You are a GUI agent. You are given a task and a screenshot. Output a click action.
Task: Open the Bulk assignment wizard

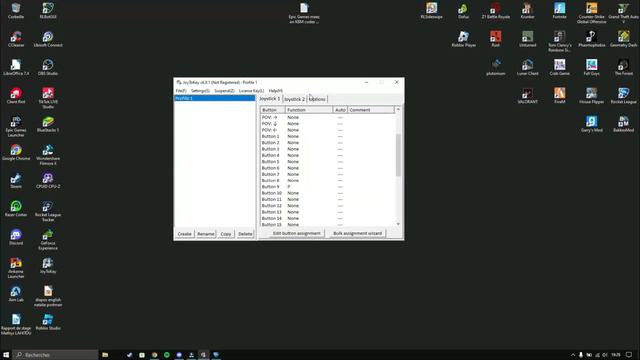click(x=357, y=233)
